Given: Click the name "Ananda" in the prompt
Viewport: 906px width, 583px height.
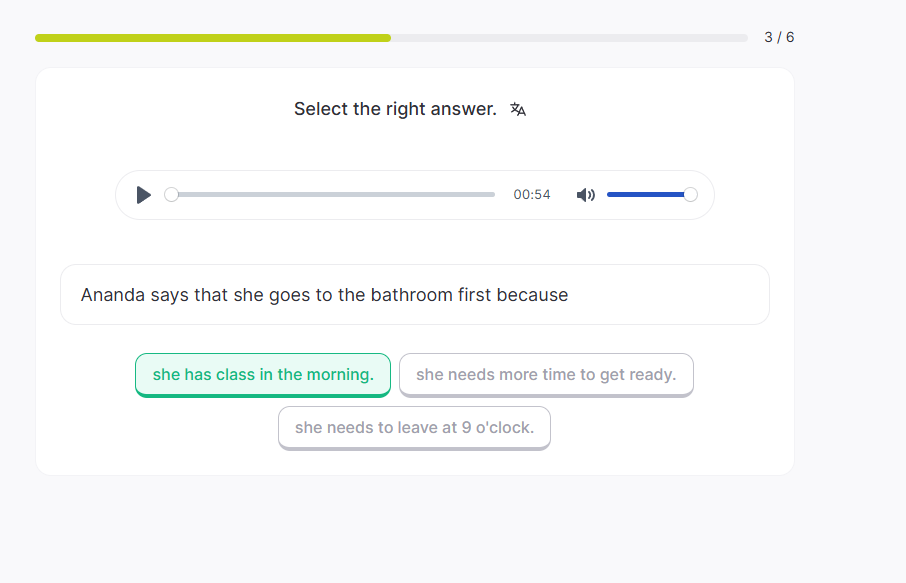Looking at the screenshot, I should click(112, 295).
